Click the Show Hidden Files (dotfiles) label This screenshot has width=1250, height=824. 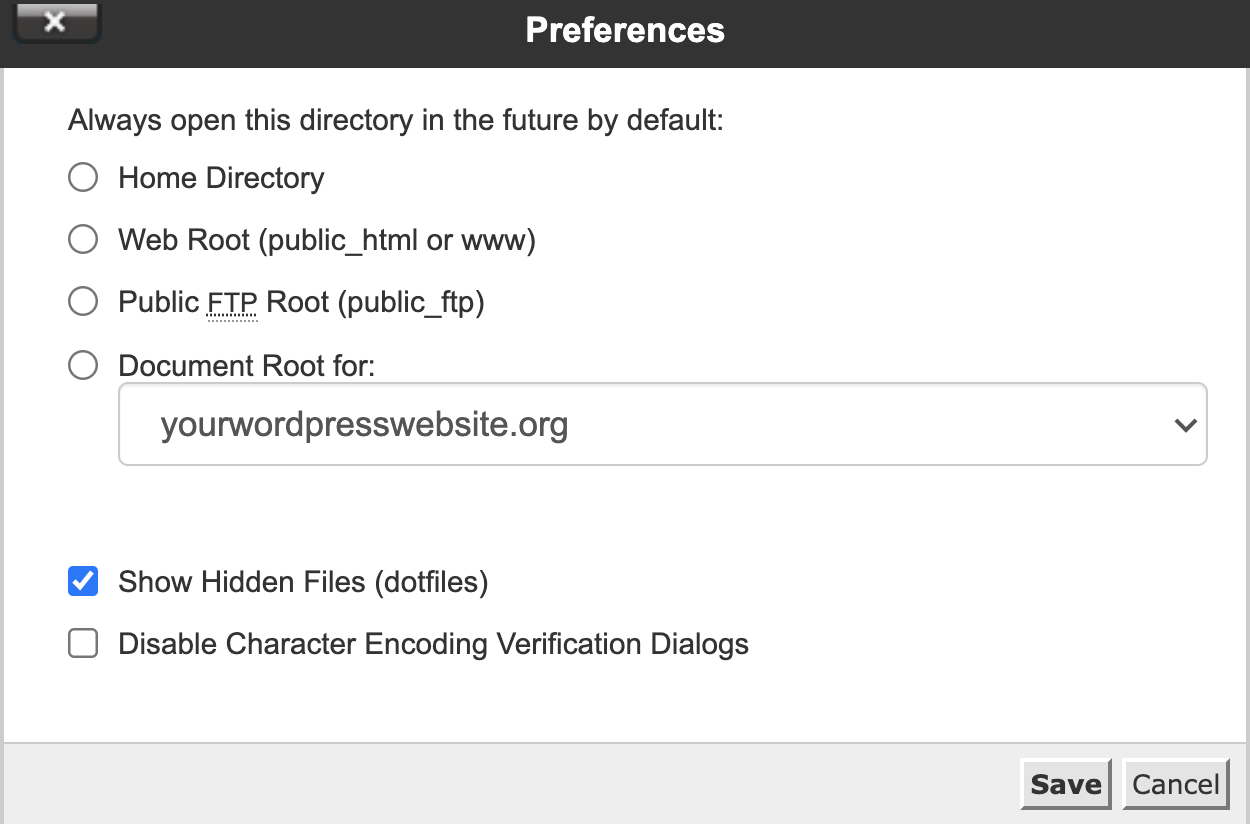[x=303, y=582]
